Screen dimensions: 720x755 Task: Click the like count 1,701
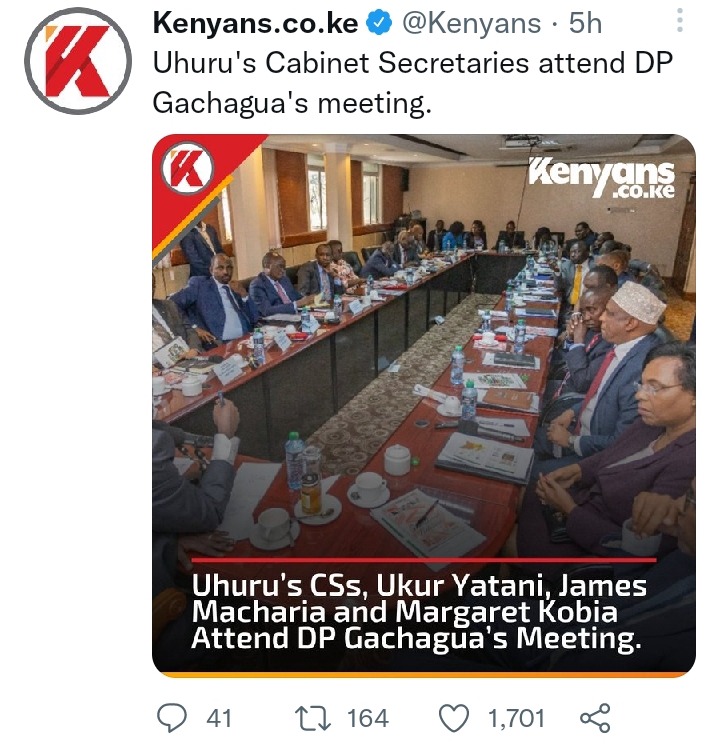point(516,718)
